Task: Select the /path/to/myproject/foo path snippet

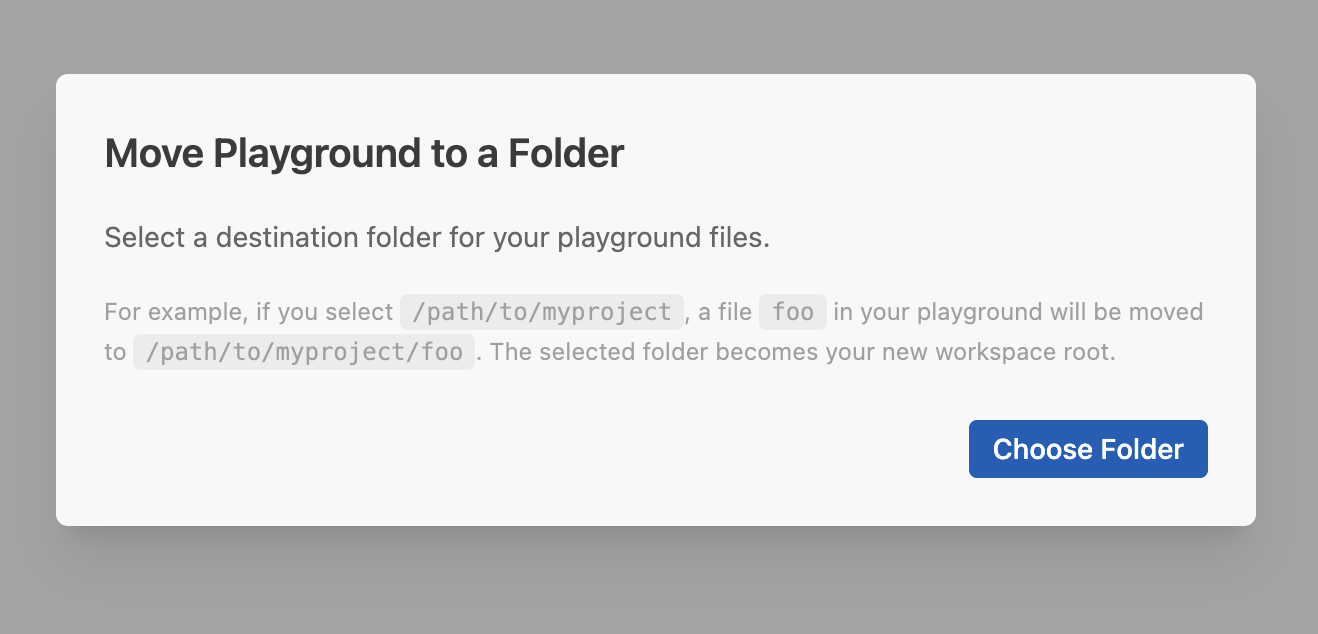Action: (303, 351)
